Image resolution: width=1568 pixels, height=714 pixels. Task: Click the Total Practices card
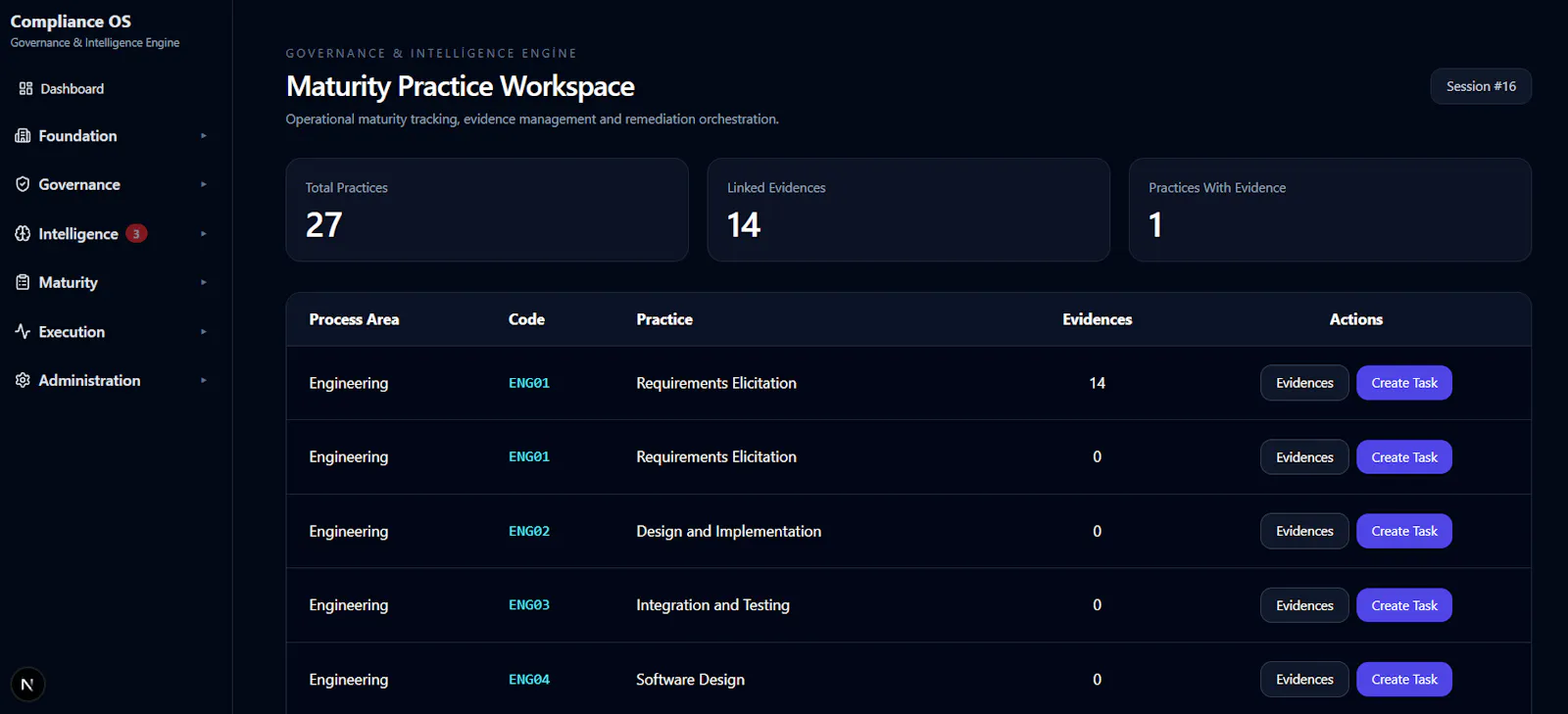point(487,210)
